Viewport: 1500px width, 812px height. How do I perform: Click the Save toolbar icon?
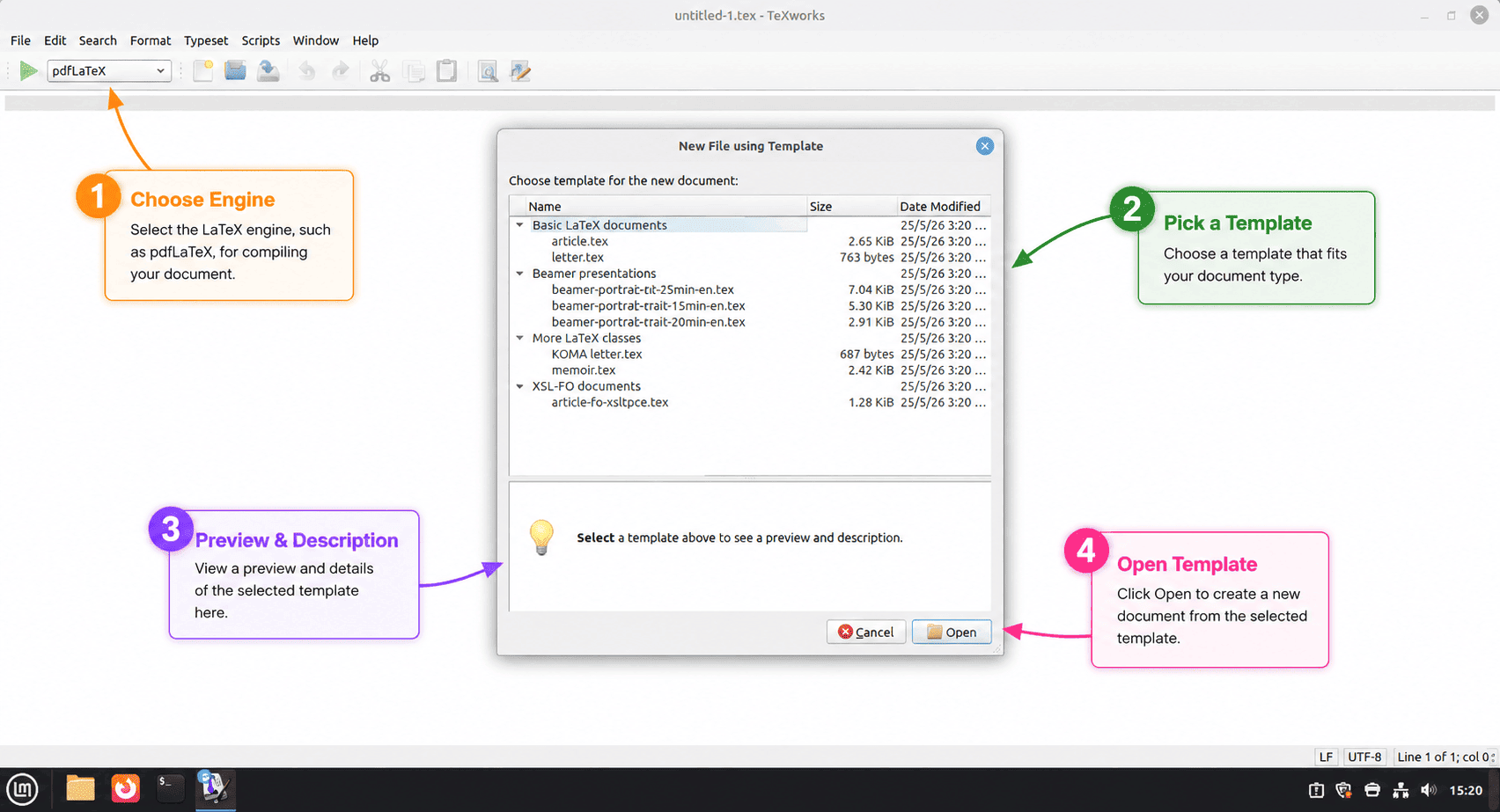(x=268, y=70)
